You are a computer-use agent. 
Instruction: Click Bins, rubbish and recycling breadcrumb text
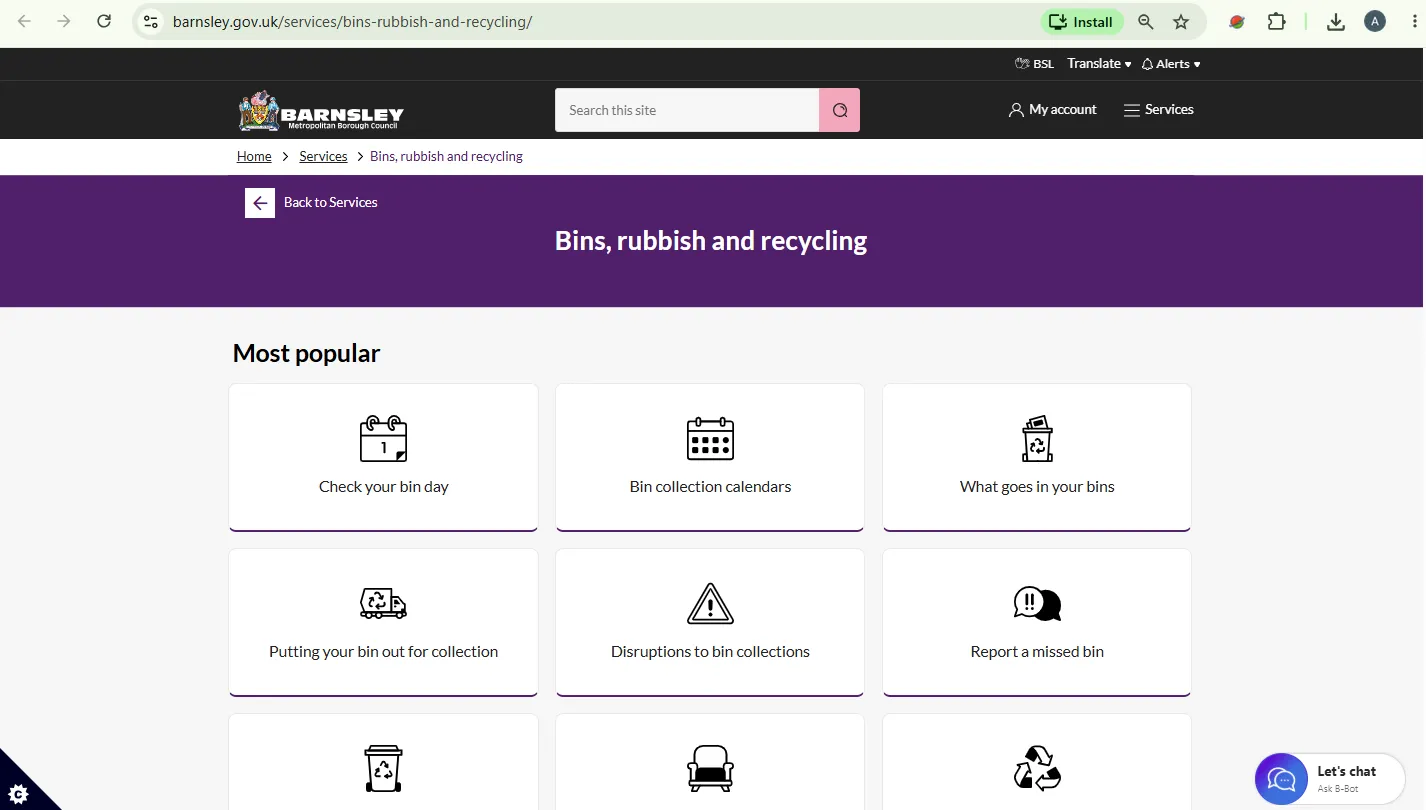coord(446,156)
